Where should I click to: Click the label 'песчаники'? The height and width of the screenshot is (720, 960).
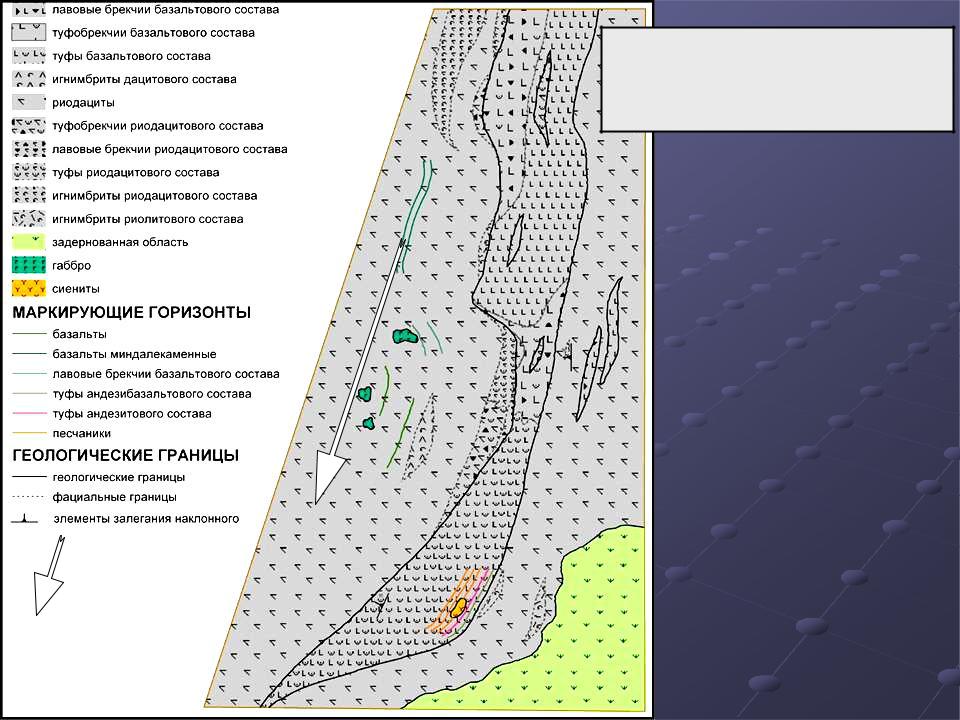(81, 433)
